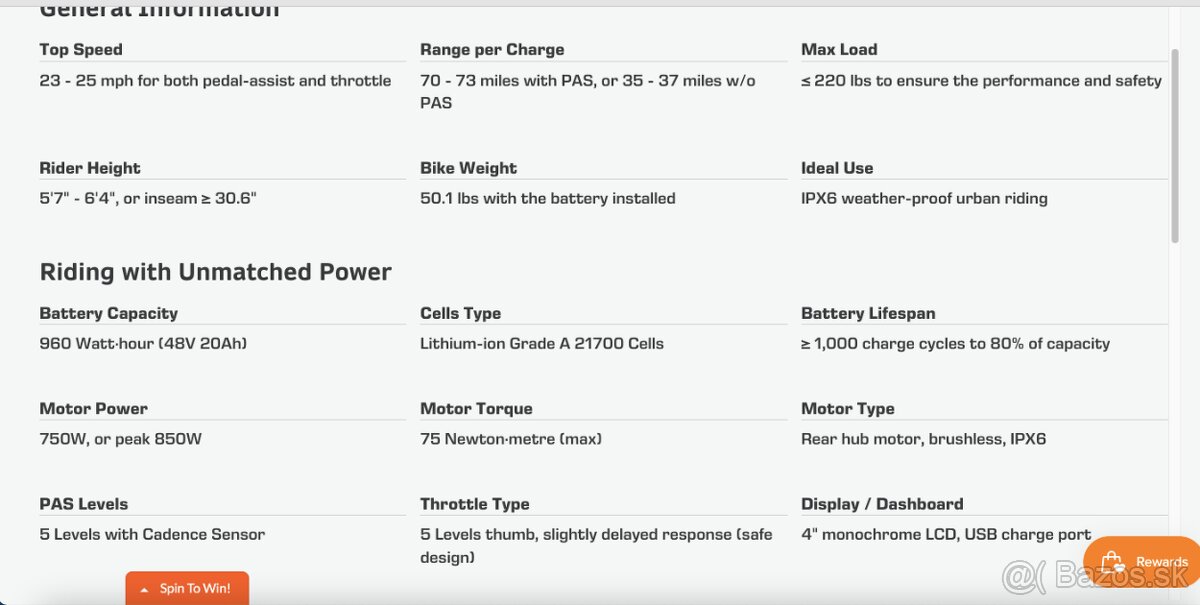Viewport: 1200px width, 605px height.
Task: Click the Bike Weight heading
Action: (x=469, y=168)
